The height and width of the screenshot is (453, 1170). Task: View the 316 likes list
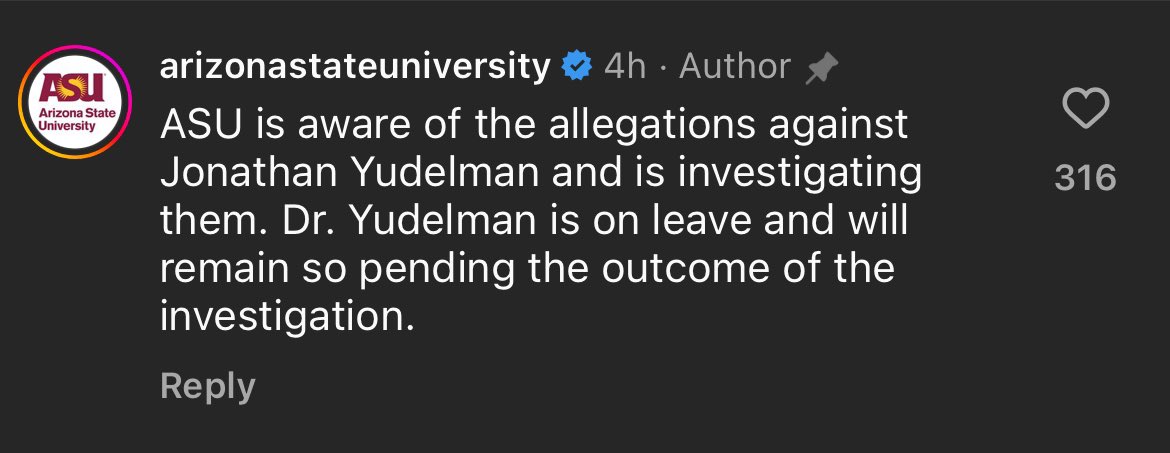click(x=1085, y=178)
